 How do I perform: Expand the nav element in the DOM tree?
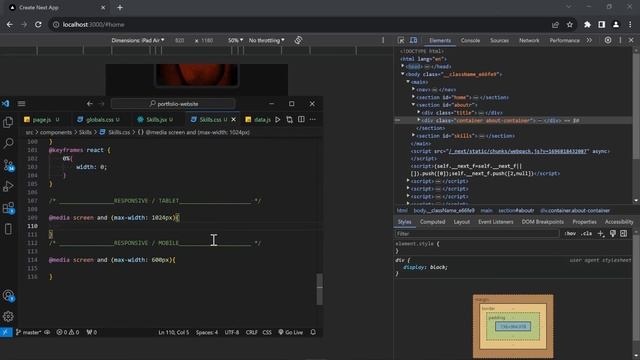point(413,89)
